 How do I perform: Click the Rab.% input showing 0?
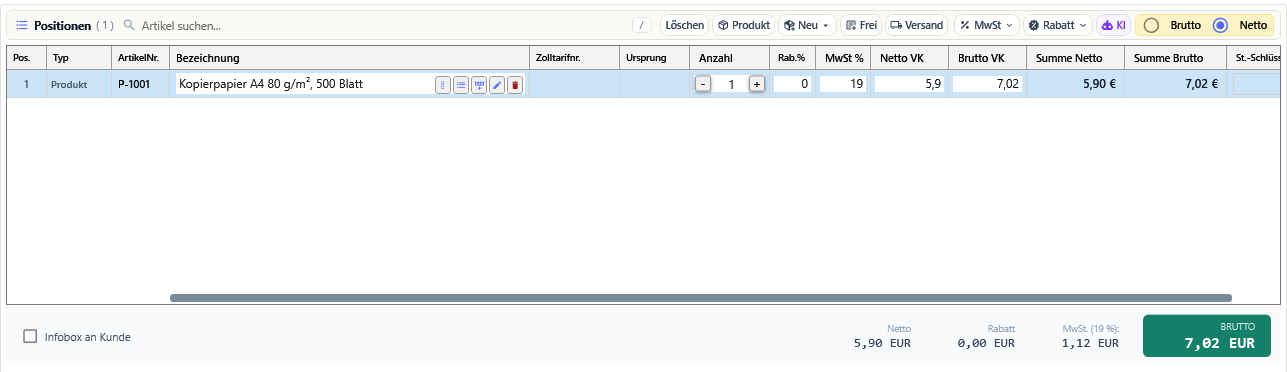792,84
